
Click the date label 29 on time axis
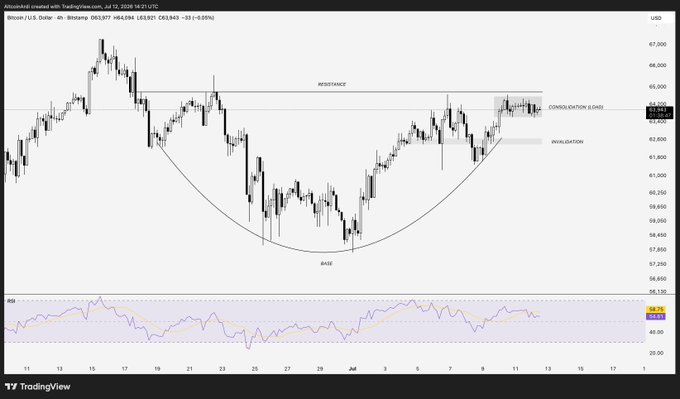tap(320, 369)
